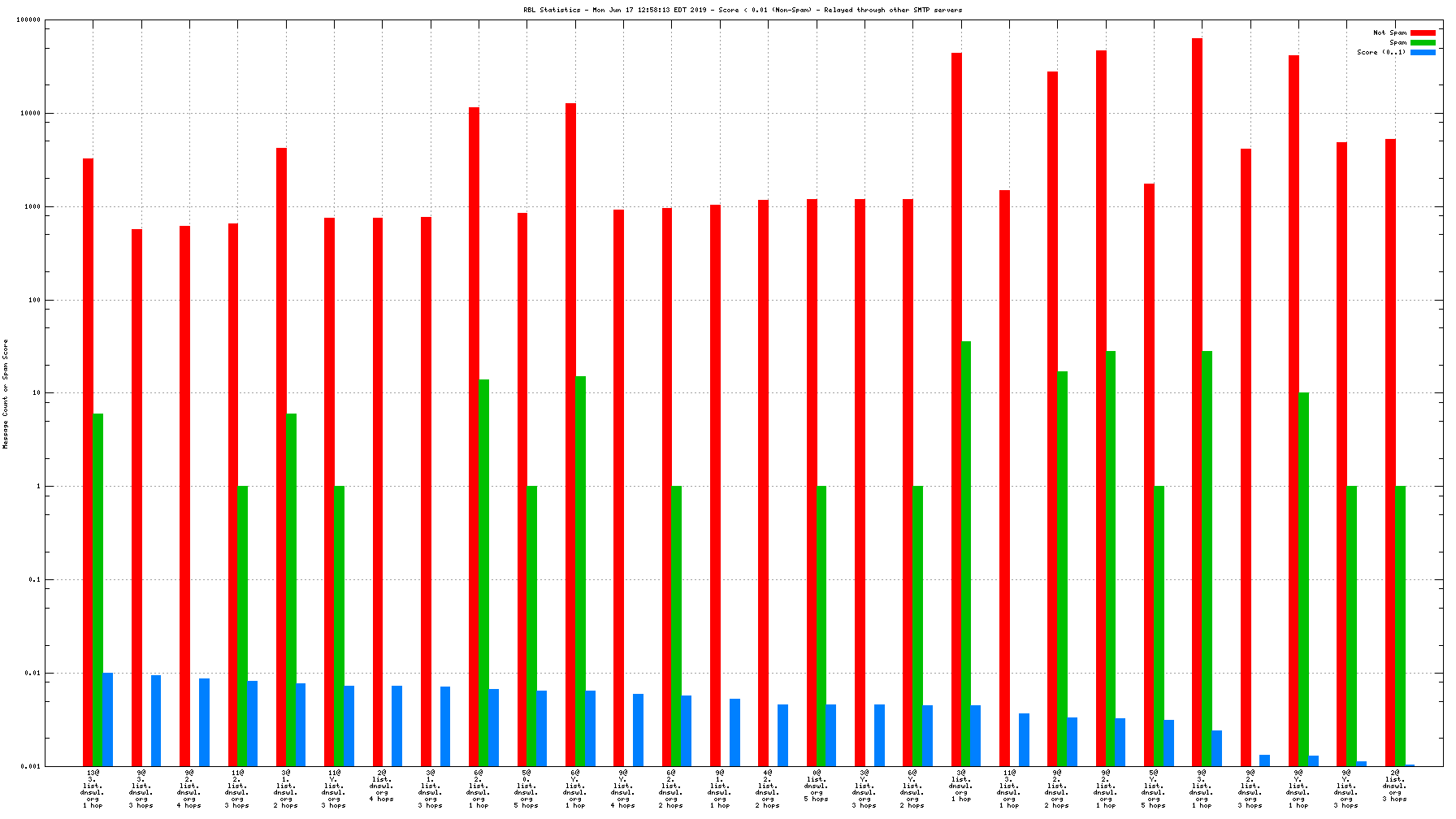Click the 0.1 tick label on y-axis
Image resolution: width=1456 pixels, height=819 pixels.
[34, 580]
